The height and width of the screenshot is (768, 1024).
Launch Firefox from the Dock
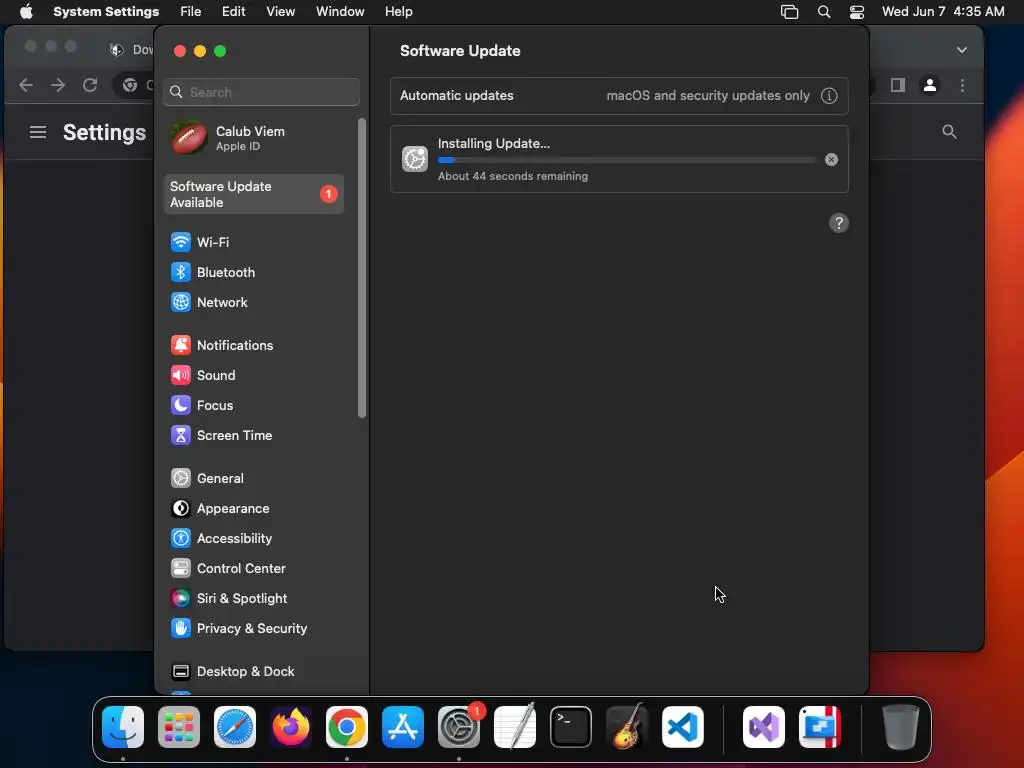[291, 727]
